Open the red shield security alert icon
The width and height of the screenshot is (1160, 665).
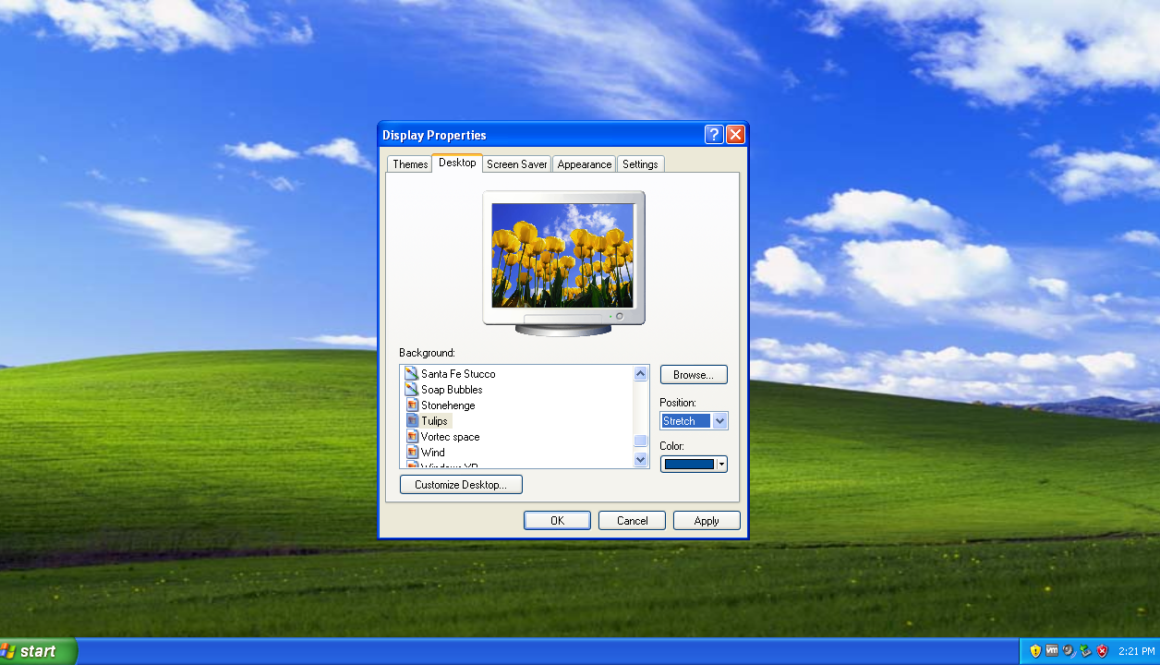[1102, 651]
